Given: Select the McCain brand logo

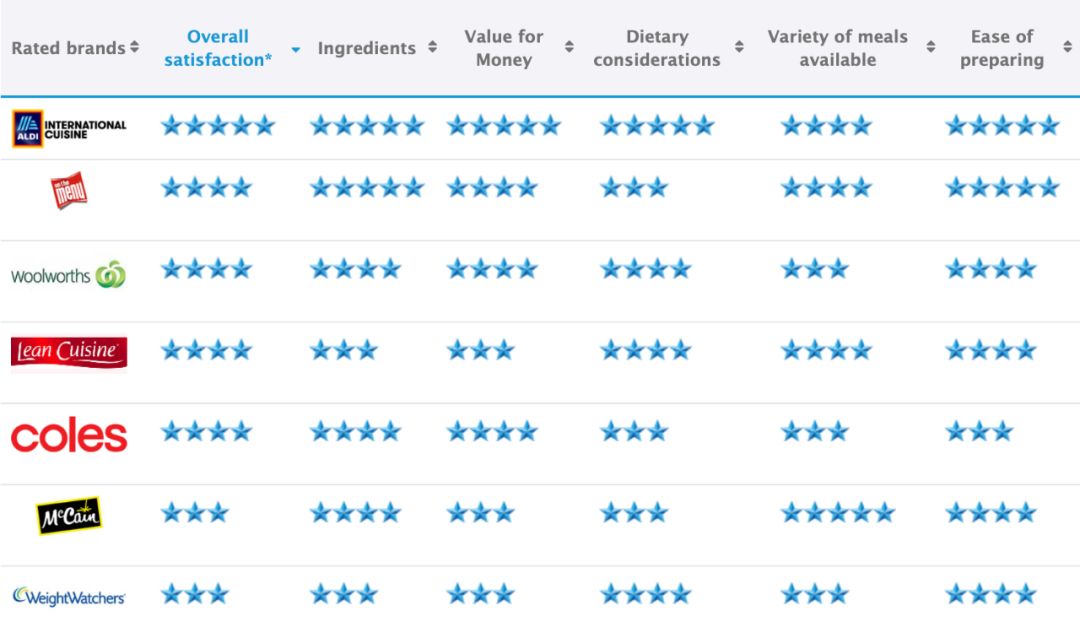Looking at the screenshot, I should click(69, 515).
